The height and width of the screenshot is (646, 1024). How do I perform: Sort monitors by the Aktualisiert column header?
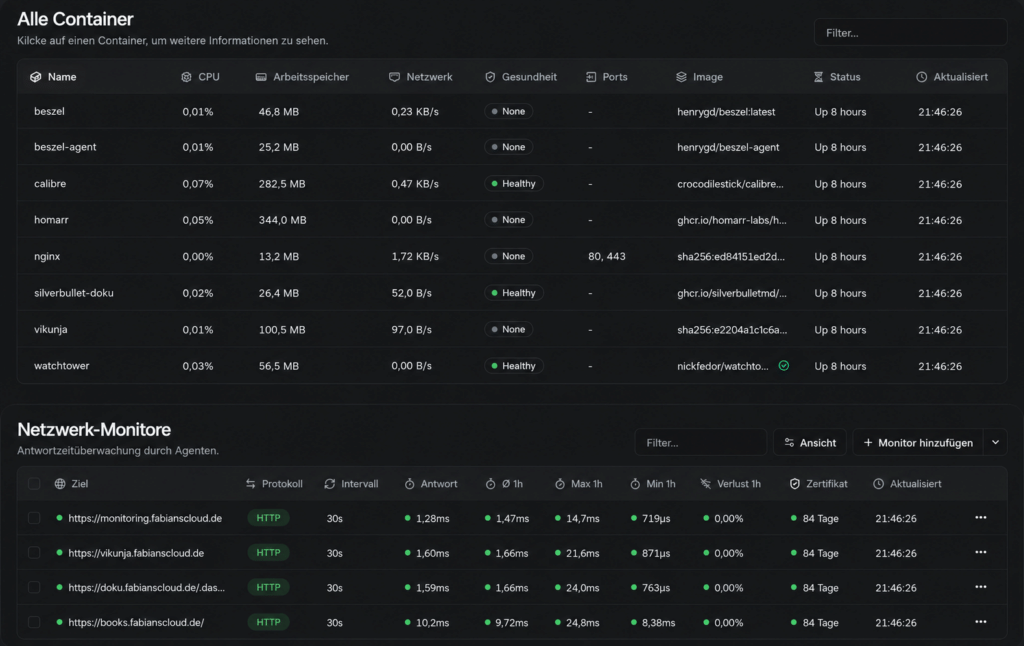pos(907,484)
